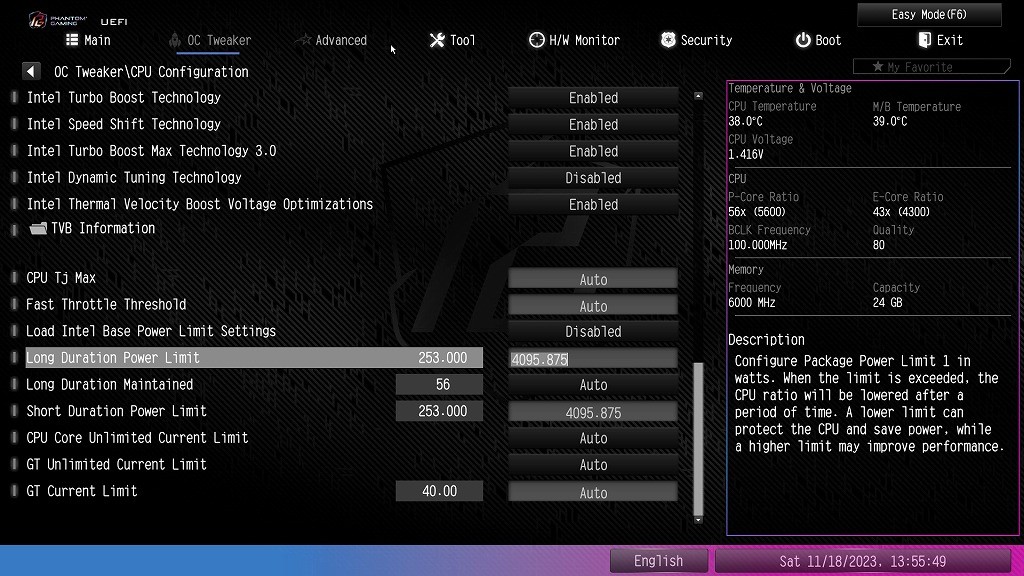
Task: Click the TVB Information folder icon
Action: click(x=38, y=228)
